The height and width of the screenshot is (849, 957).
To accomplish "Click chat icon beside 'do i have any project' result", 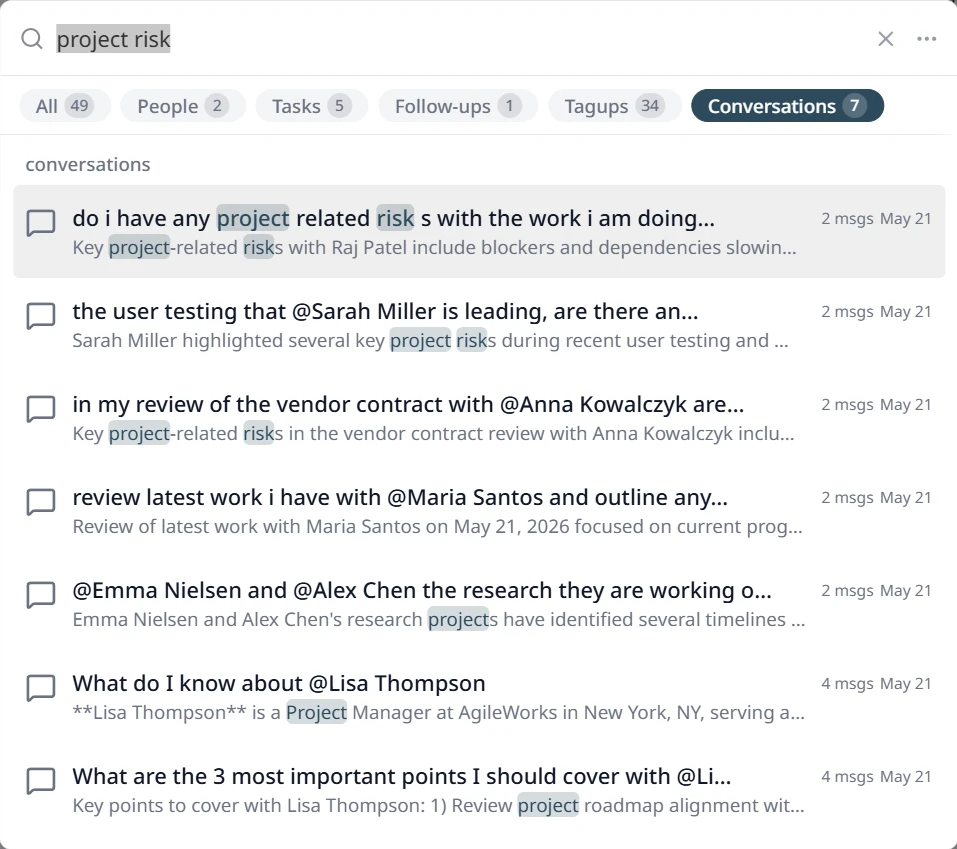I will click(41, 223).
